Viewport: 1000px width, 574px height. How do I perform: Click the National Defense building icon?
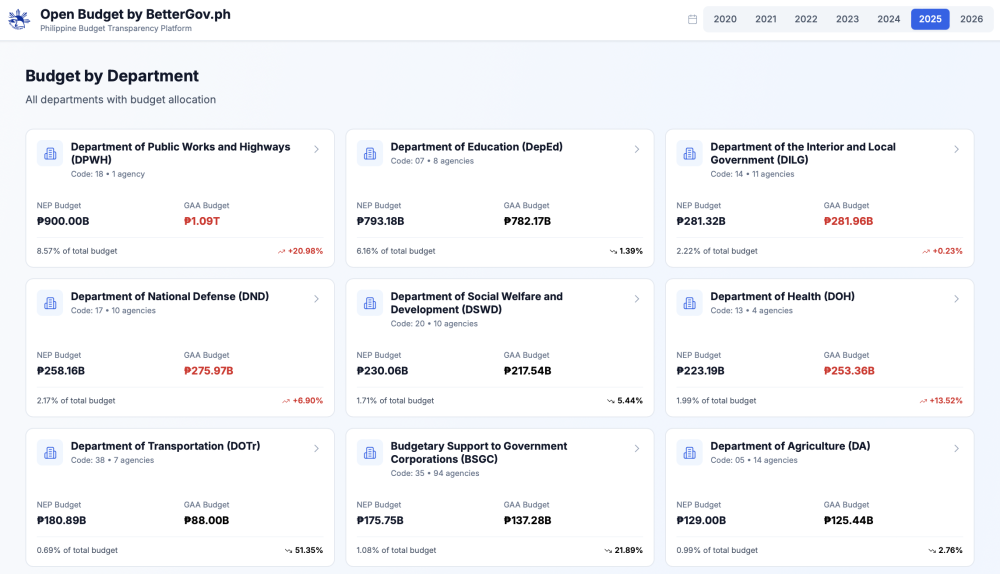50,303
